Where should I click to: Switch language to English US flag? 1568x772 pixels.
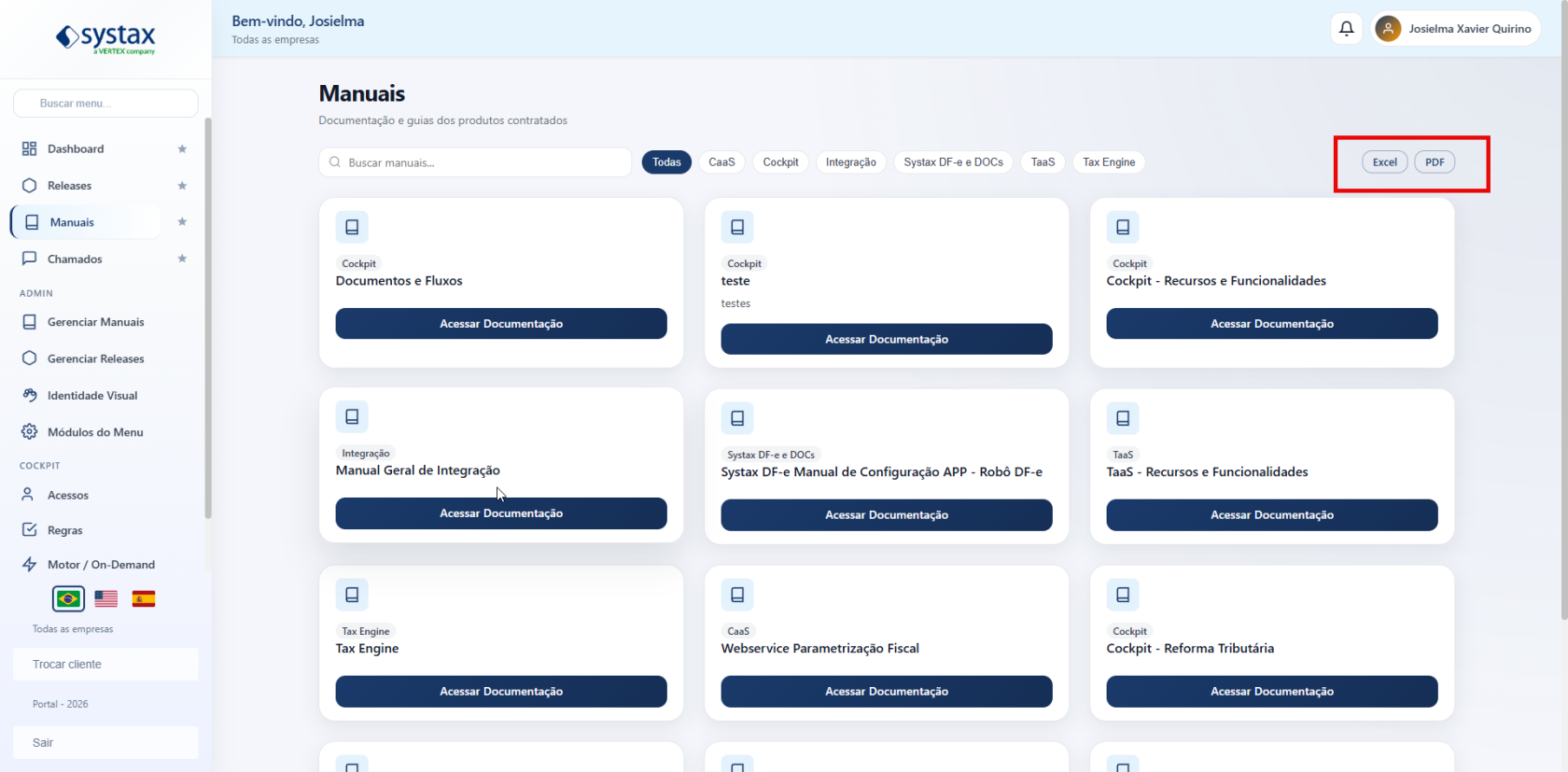106,598
